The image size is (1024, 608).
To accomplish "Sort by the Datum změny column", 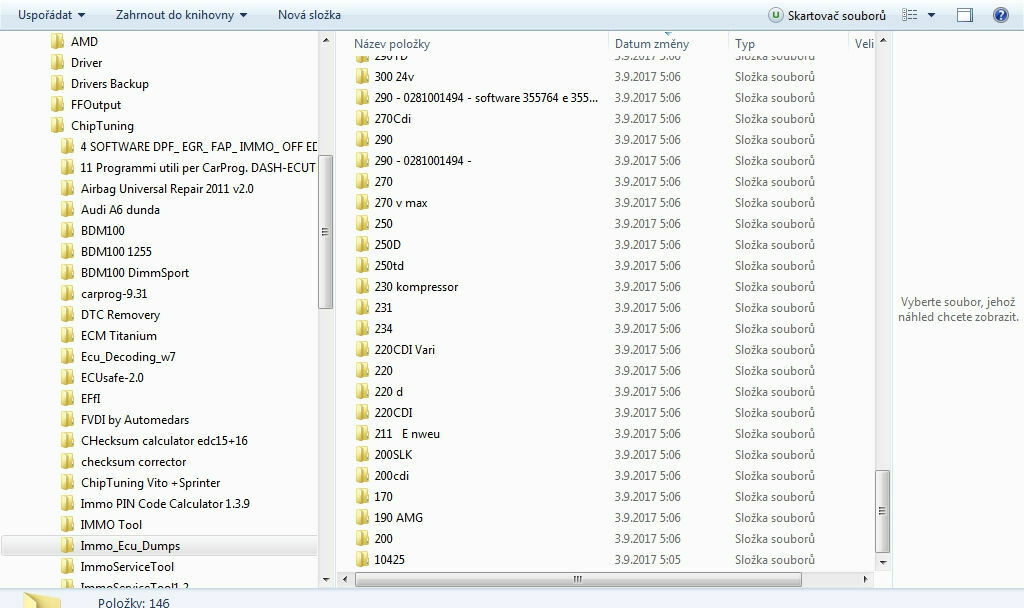I will point(652,44).
